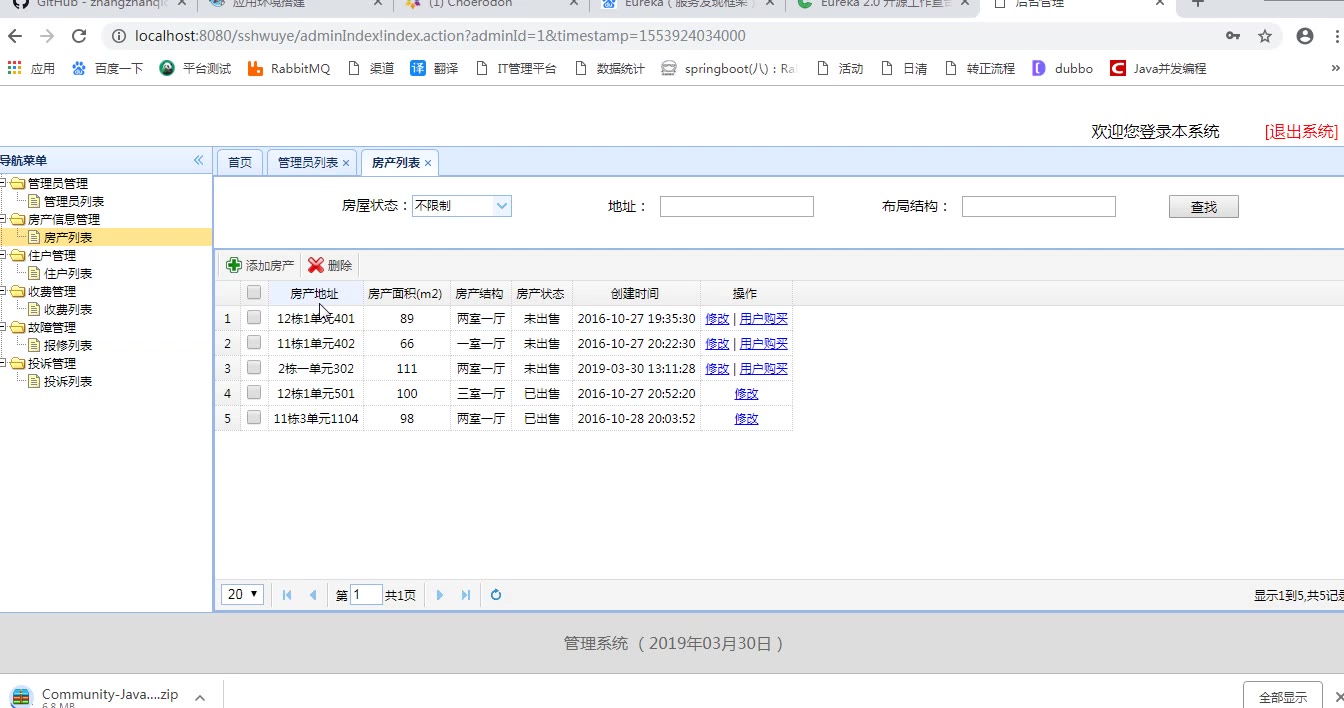Click browser back arrow

click(15, 36)
